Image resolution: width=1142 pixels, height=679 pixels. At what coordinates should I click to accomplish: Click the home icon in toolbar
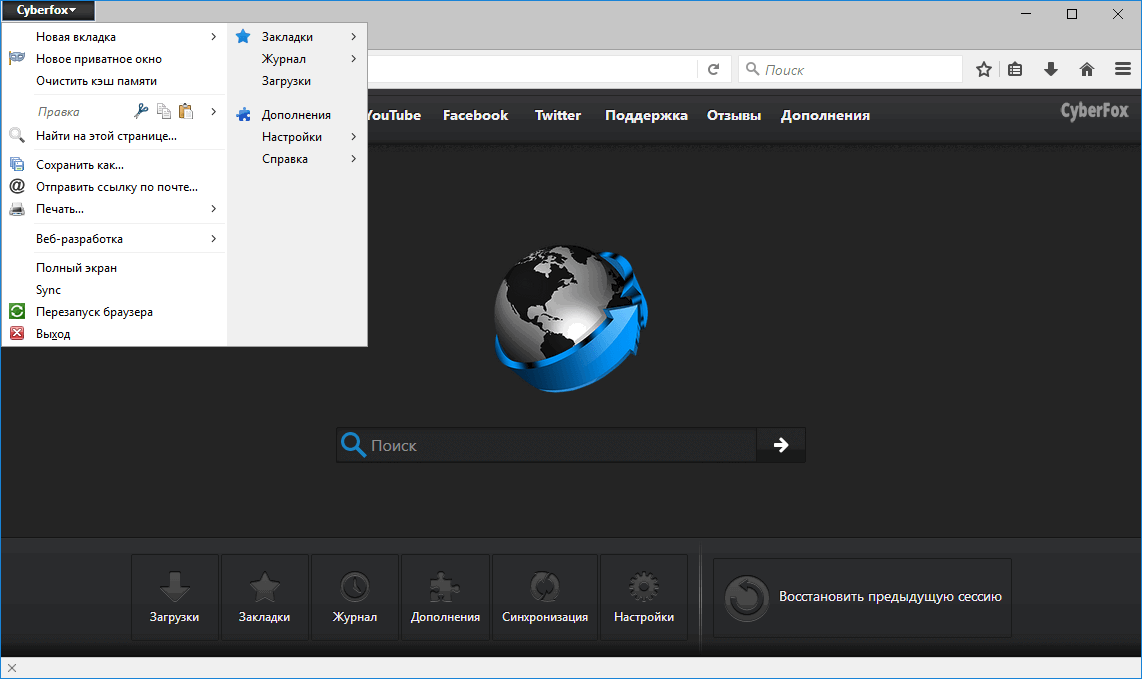(x=1087, y=69)
